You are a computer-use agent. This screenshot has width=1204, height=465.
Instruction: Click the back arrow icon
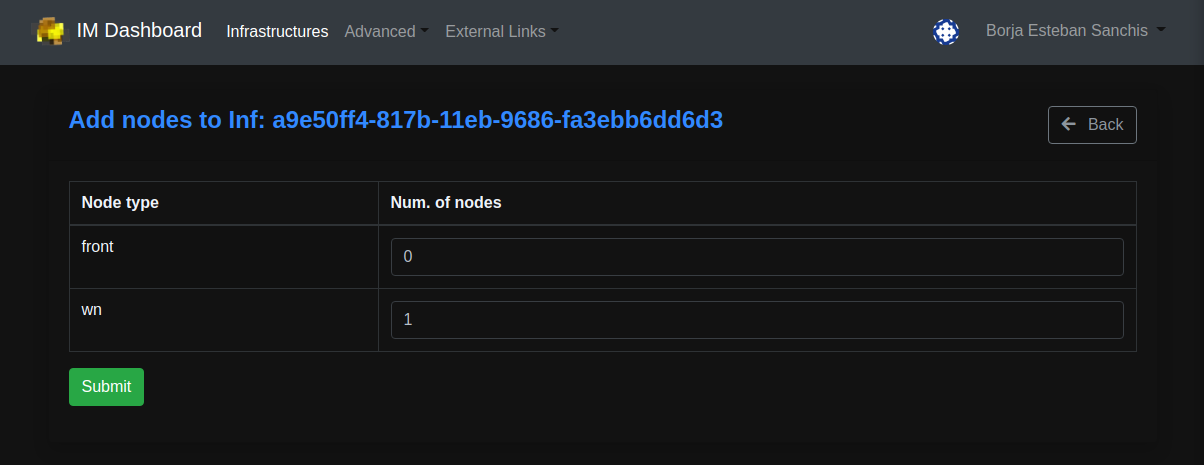[1069, 124]
